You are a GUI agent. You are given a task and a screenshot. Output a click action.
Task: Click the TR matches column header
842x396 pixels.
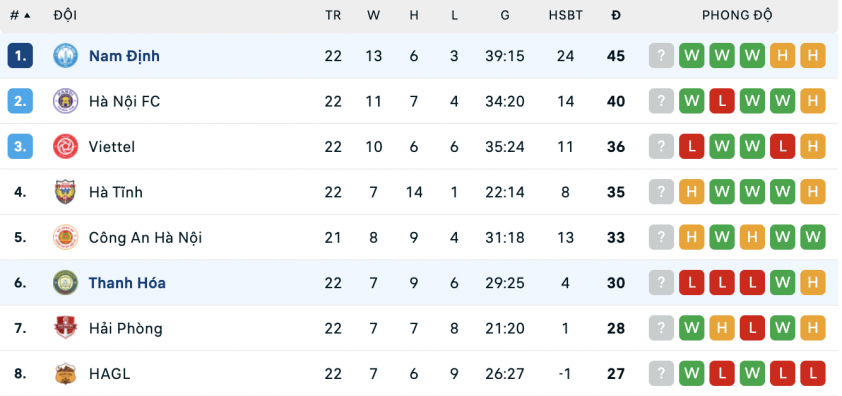(333, 16)
